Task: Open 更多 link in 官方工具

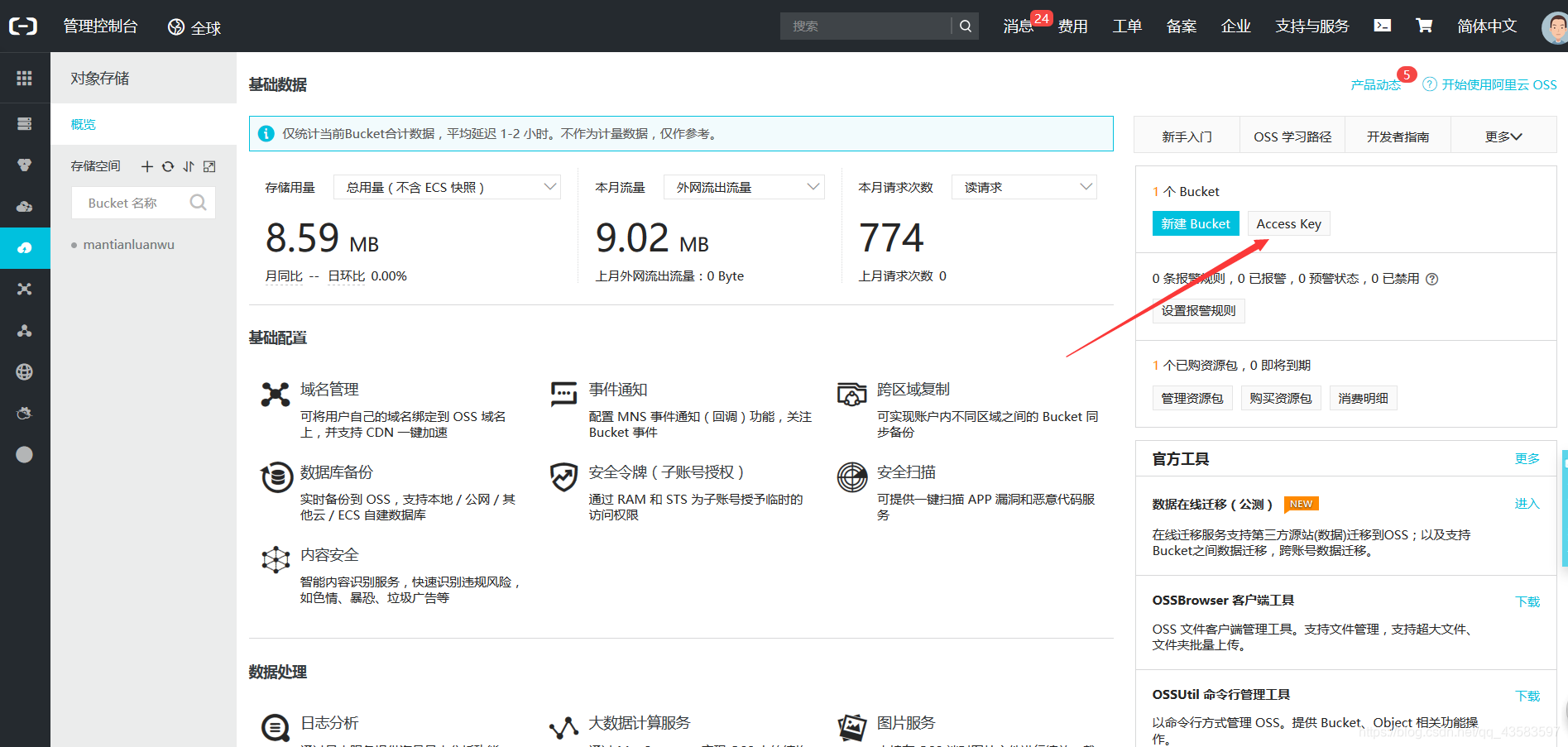Action: pos(1527,458)
